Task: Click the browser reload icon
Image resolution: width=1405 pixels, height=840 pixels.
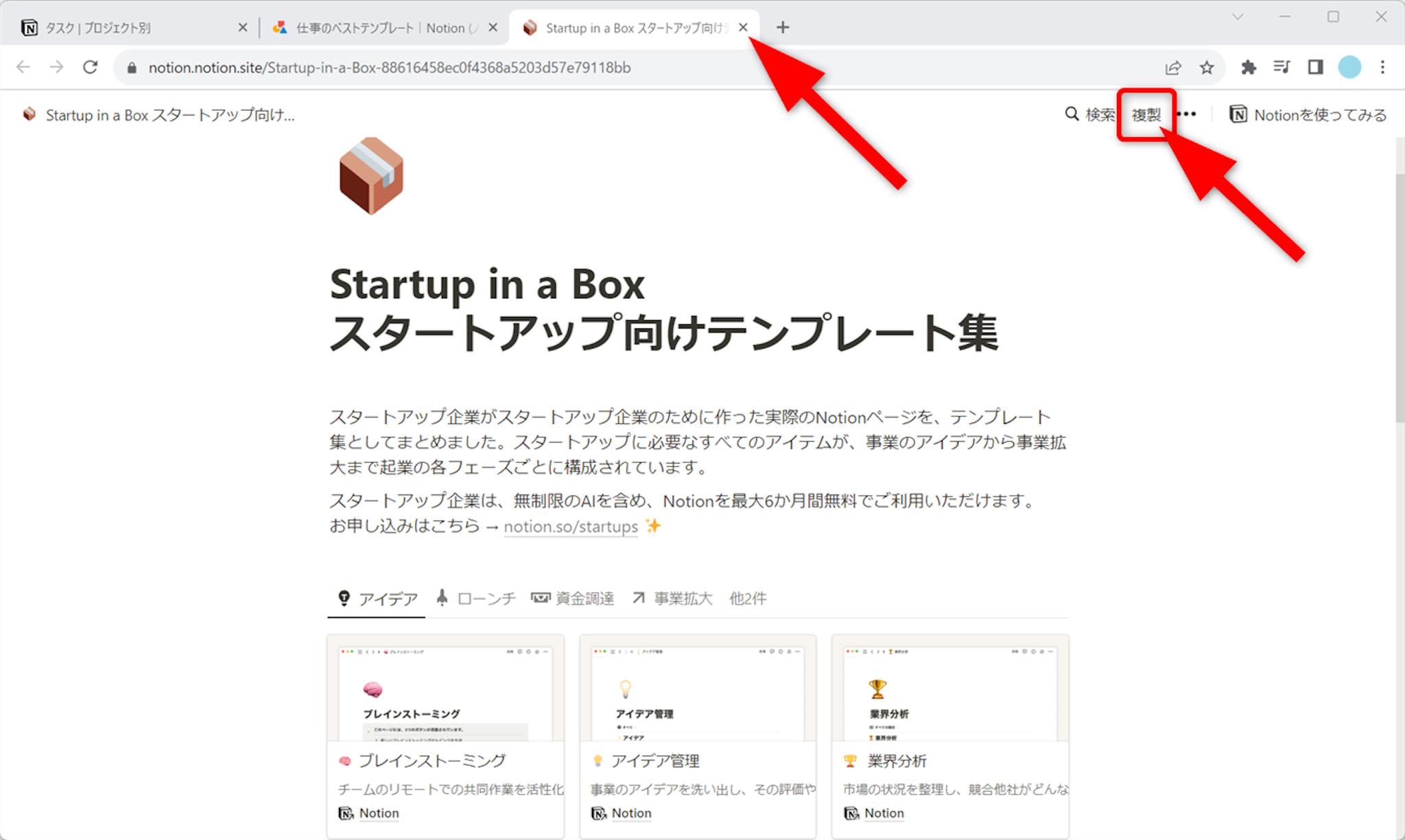Action: [x=90, y=67]
